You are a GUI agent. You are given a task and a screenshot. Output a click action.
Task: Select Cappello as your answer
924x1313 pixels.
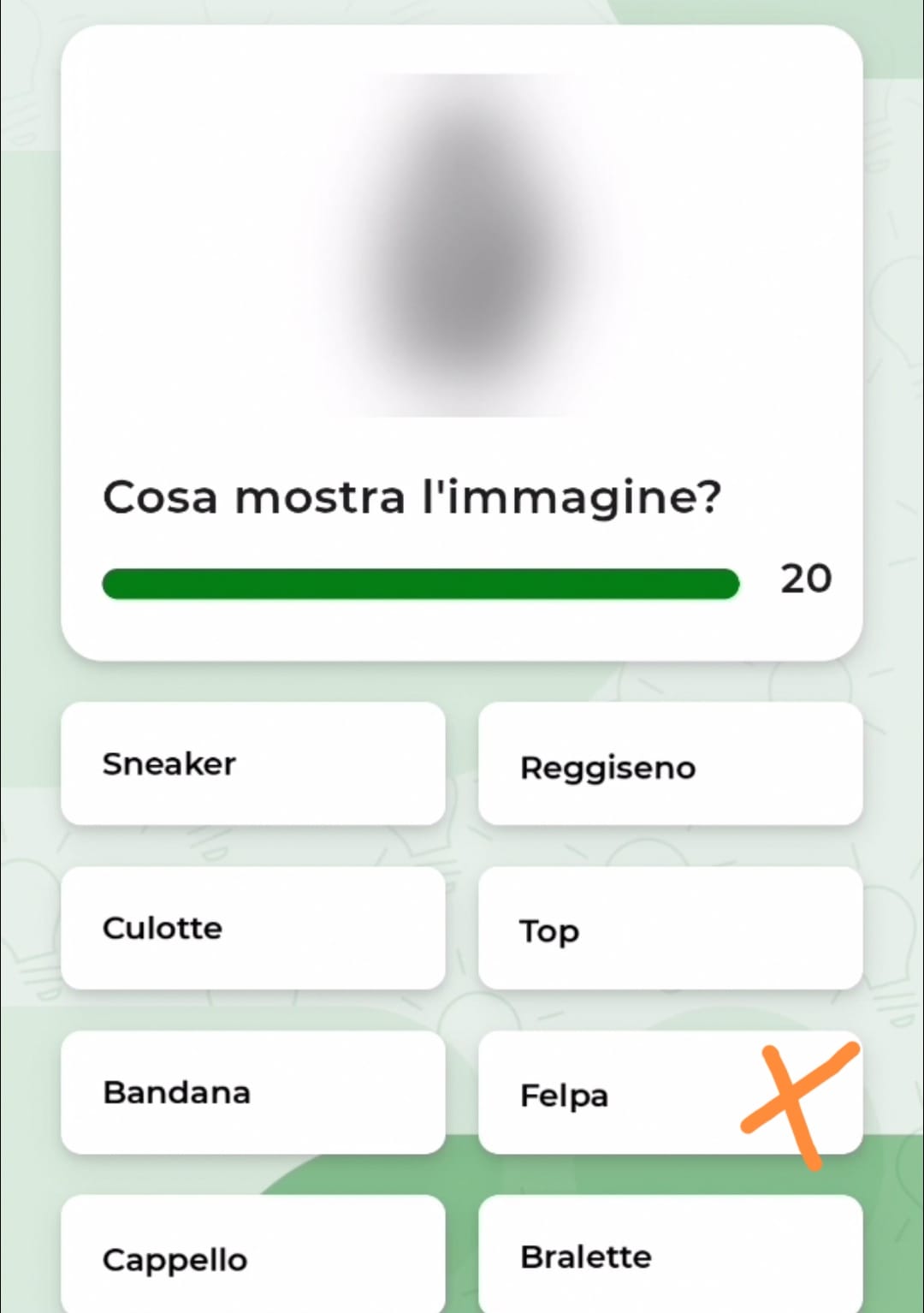pyautogui.click(x=252, y=1255)
